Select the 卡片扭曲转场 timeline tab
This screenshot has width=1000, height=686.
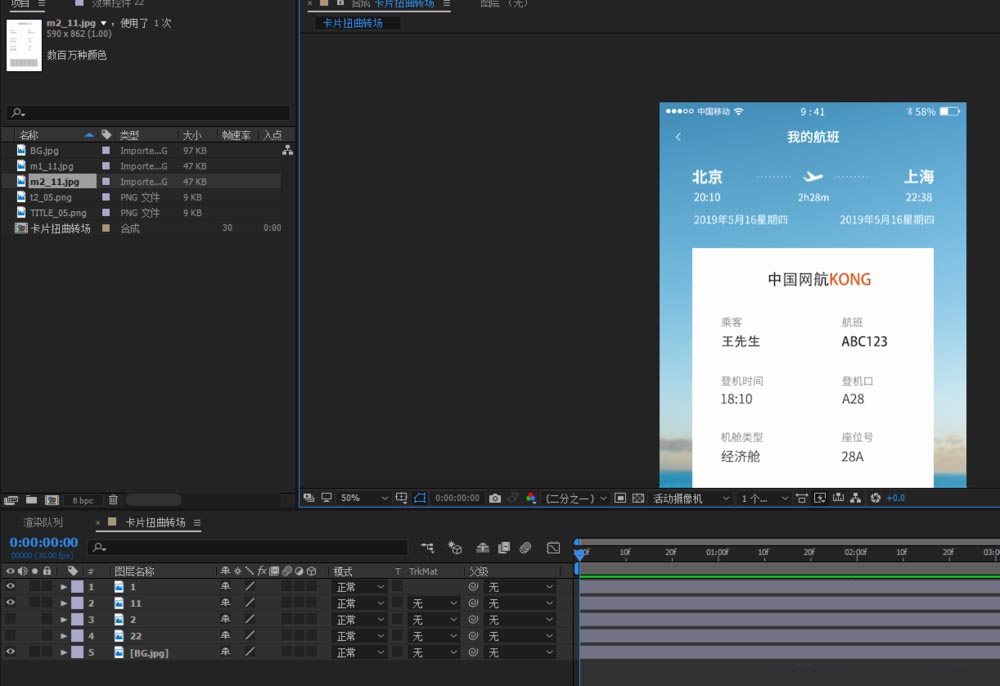pyautogui.click(x=155, y=523)
